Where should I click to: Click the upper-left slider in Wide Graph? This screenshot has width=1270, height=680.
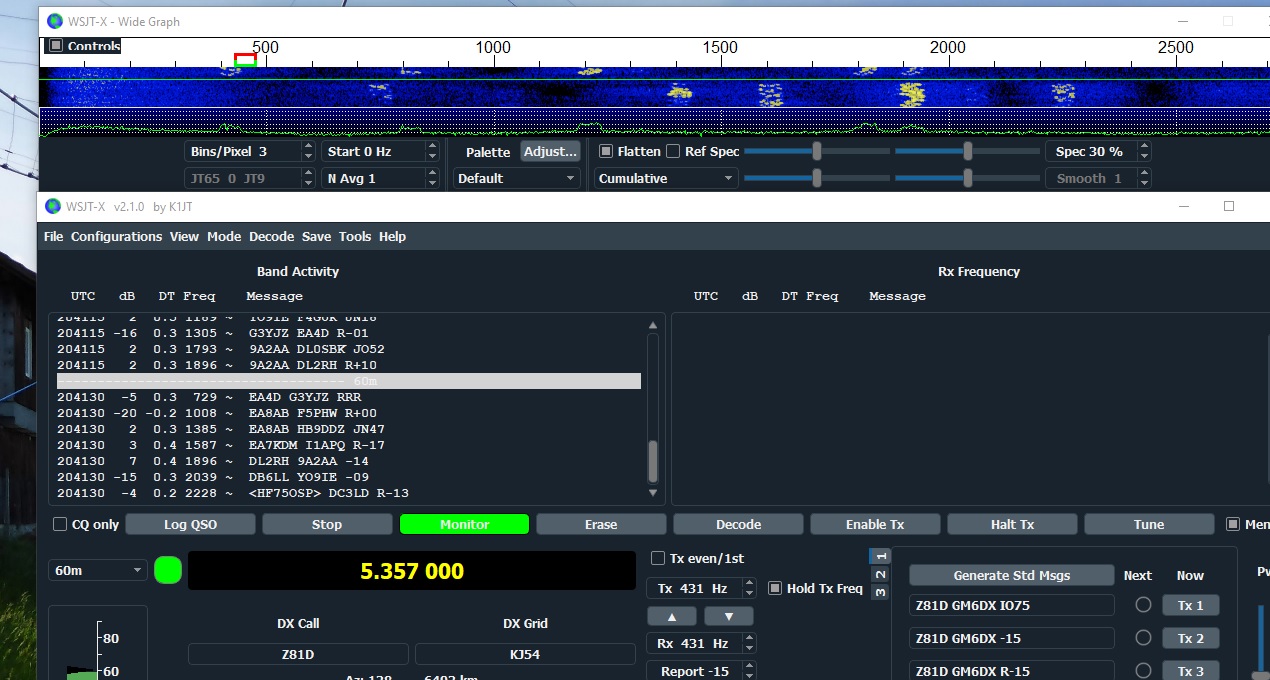pyautogui.click(x=817, y=151)
